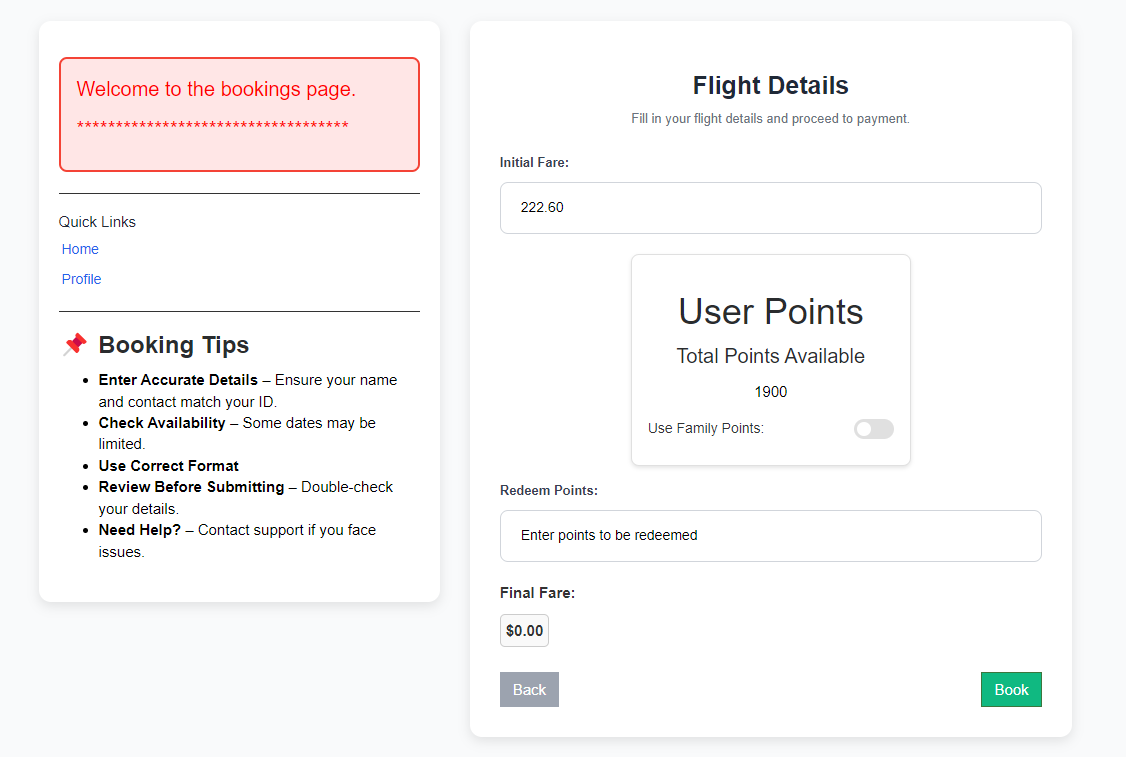The image size is (1126, 757).
Task: Click the pushpin icon beside Booking Tips
Action: click(75, 345)
